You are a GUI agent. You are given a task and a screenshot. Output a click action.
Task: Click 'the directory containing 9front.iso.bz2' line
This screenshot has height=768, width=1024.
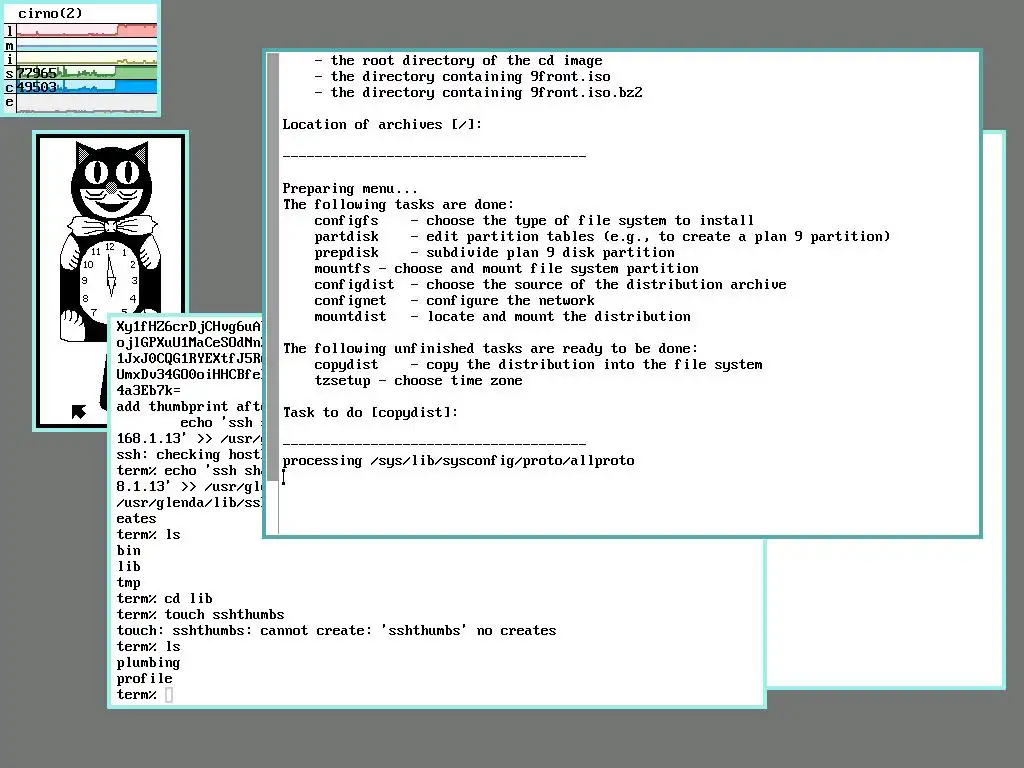coord(478,92)
